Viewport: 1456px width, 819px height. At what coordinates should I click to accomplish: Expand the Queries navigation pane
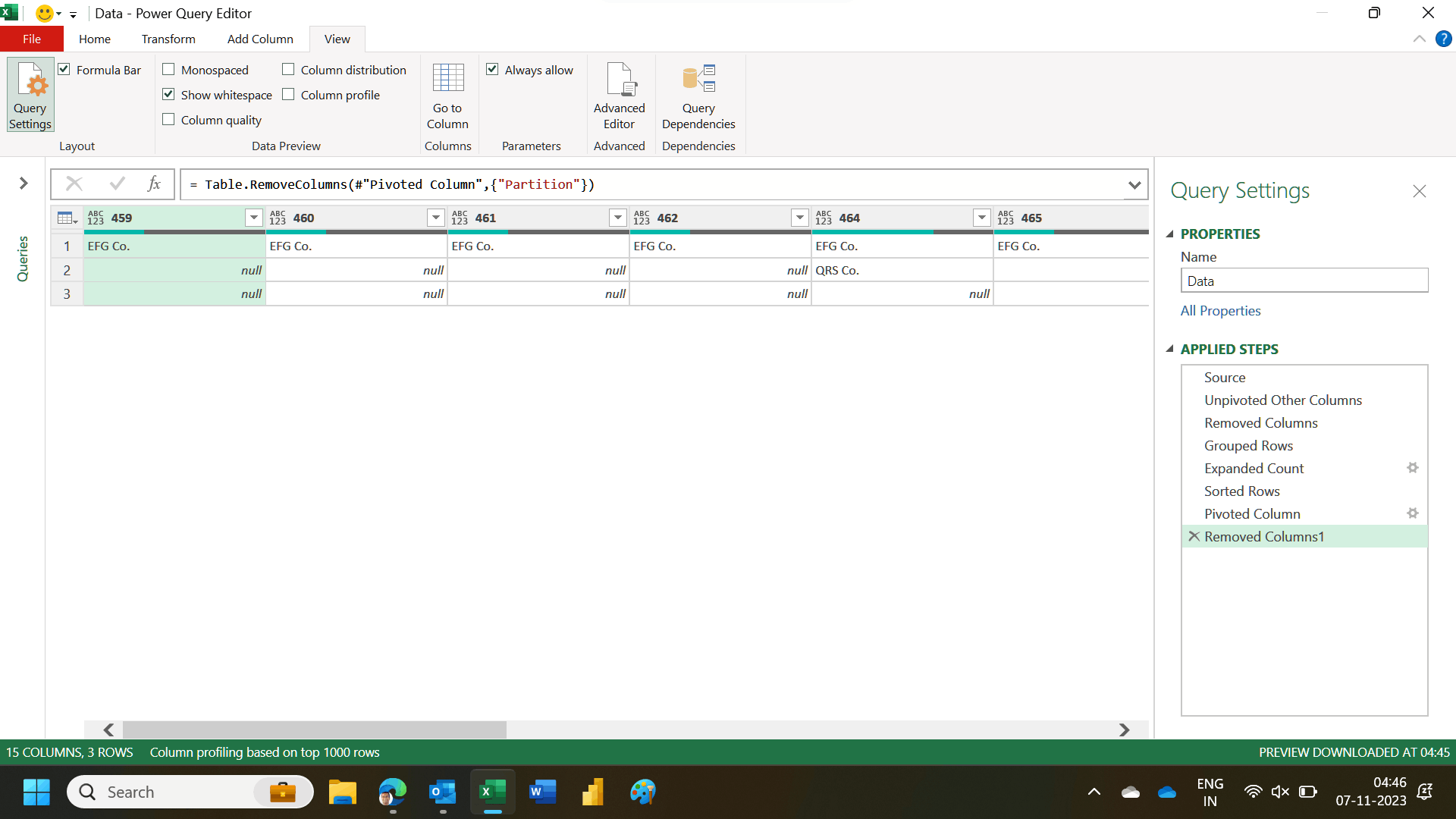click(24, 184)
